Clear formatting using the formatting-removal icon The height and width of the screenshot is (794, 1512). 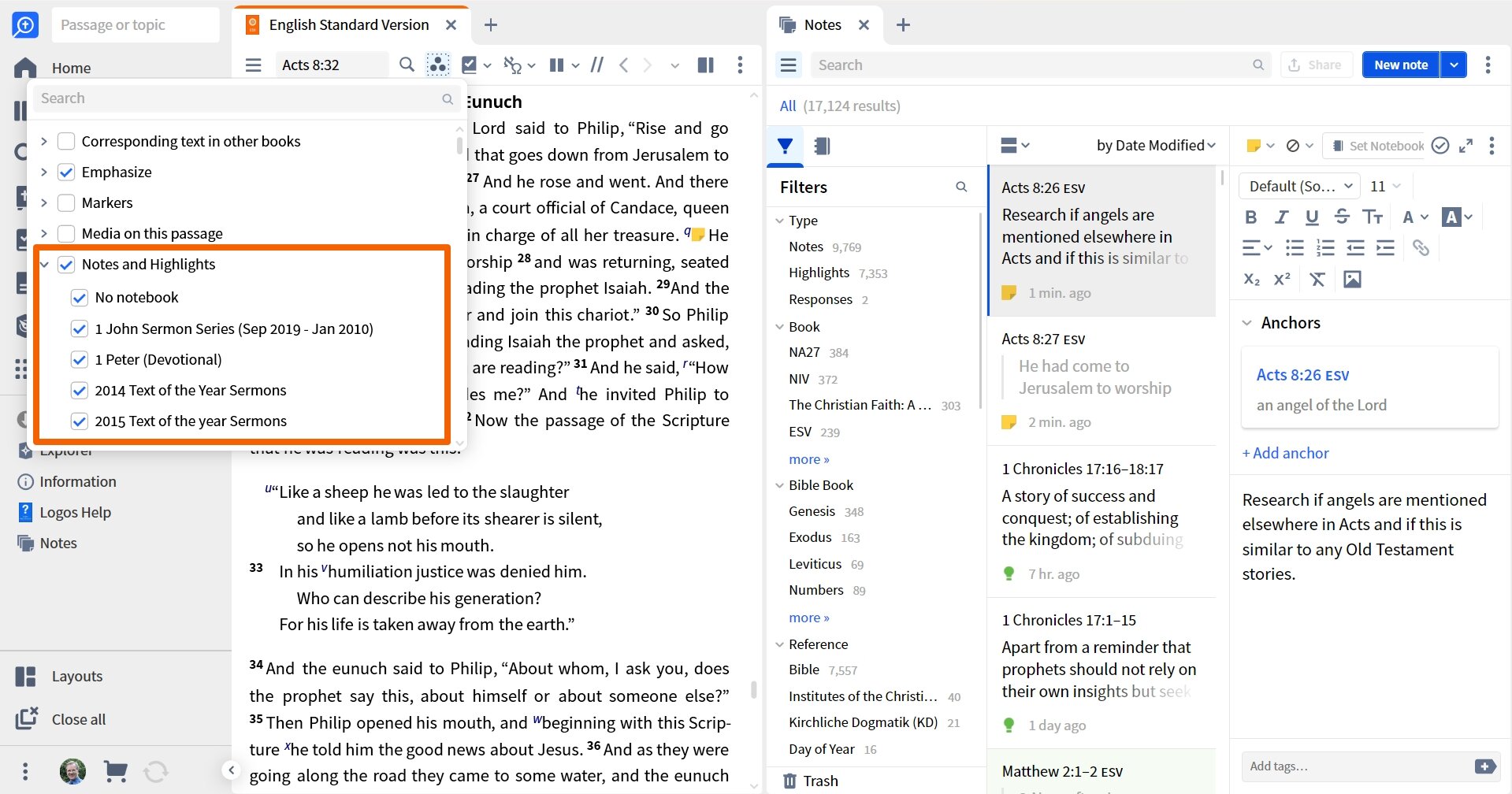tap(1317, 279)
